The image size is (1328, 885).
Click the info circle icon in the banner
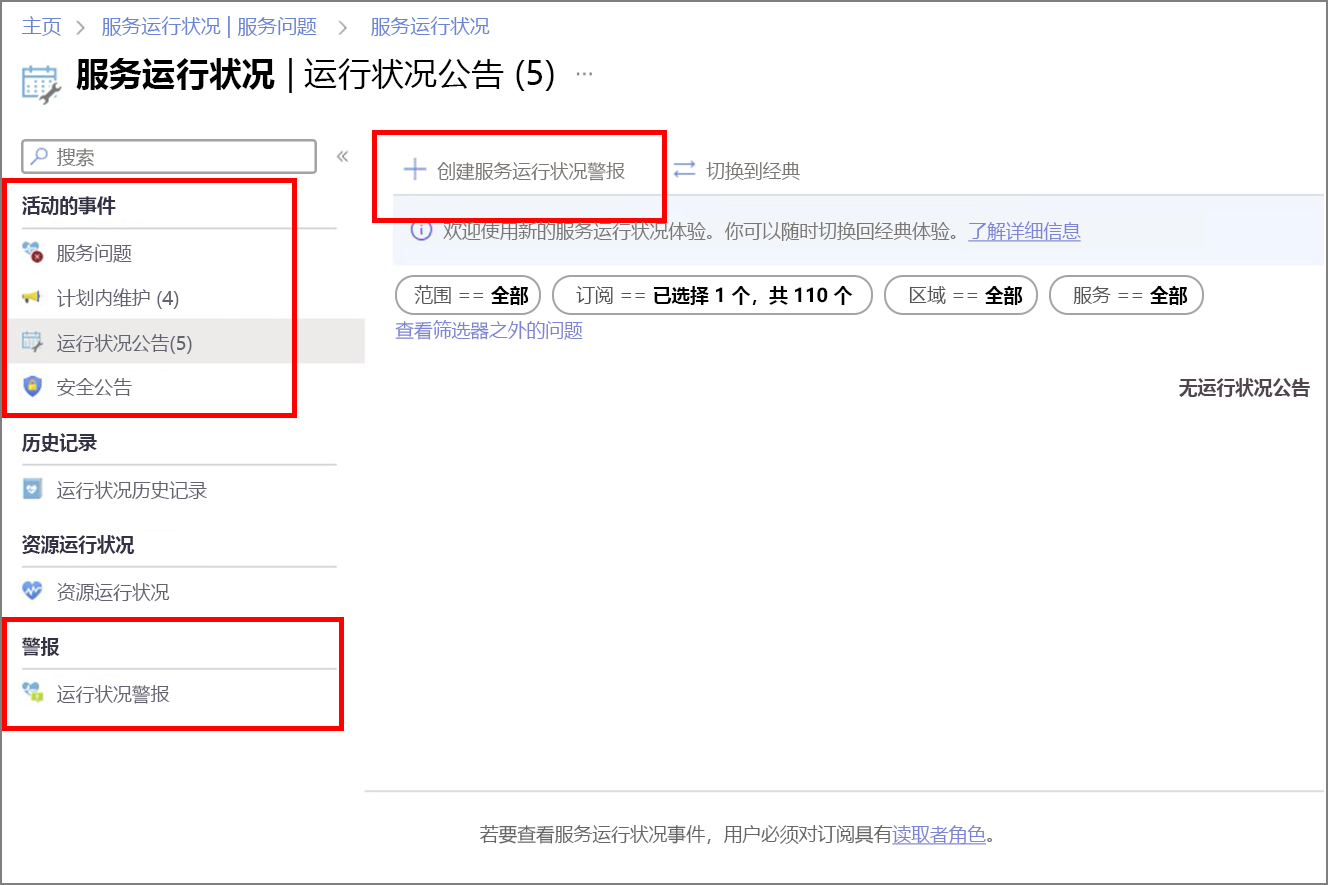pyautogui.click(x=422, y=231)
